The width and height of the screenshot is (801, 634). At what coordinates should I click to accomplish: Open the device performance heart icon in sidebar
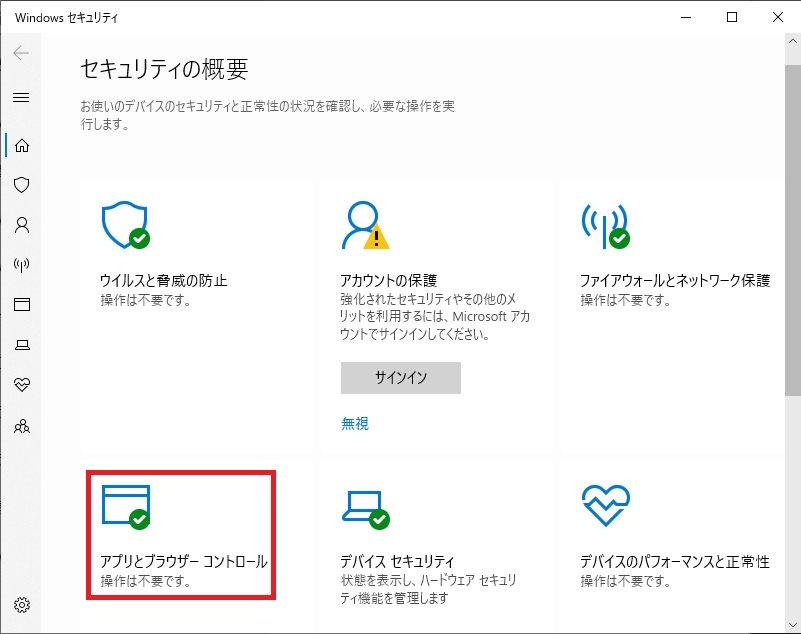(x=22, y=384)
